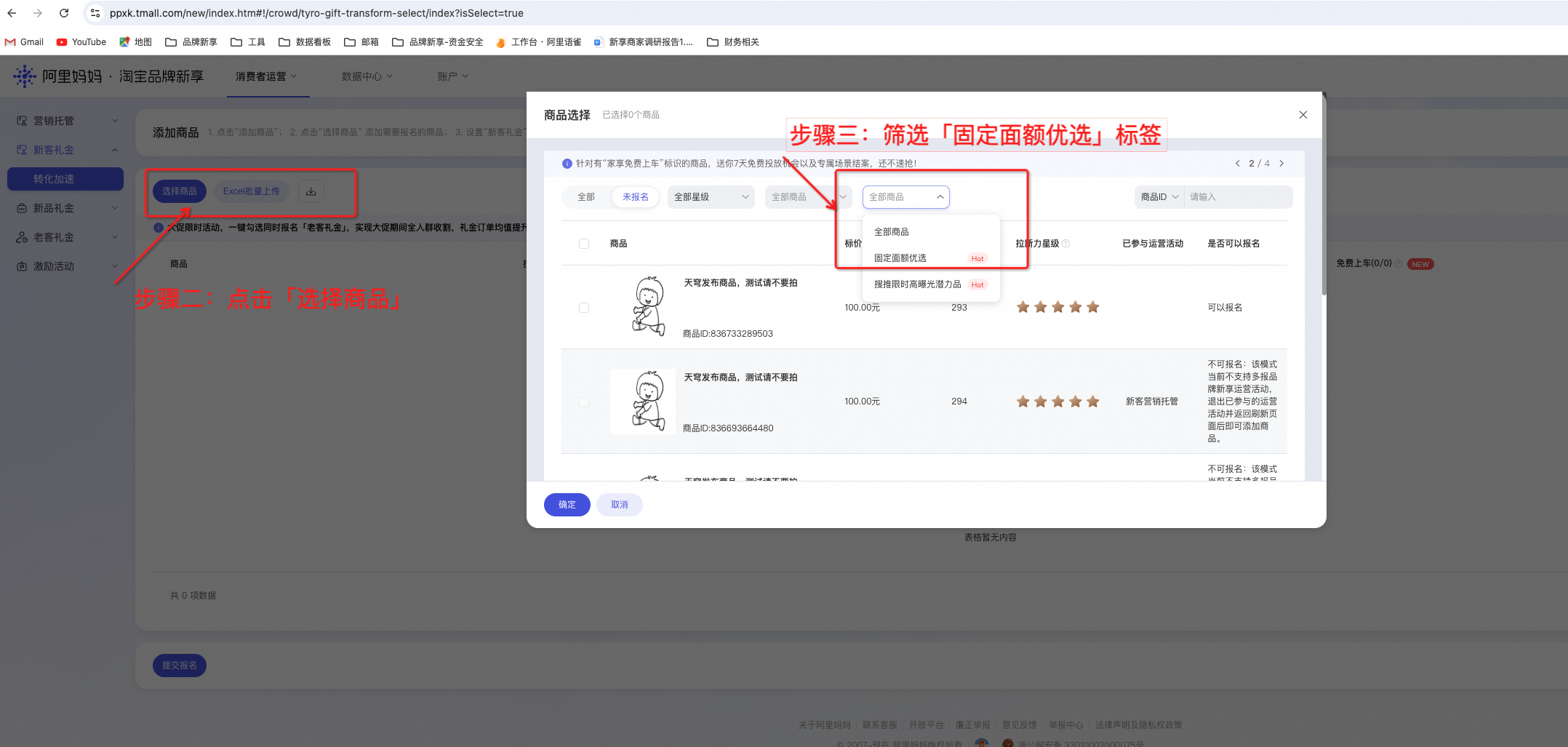Choose 固定面额优选 in dropdown list
The image size is (1568, 747).
[x=931, y=258]
